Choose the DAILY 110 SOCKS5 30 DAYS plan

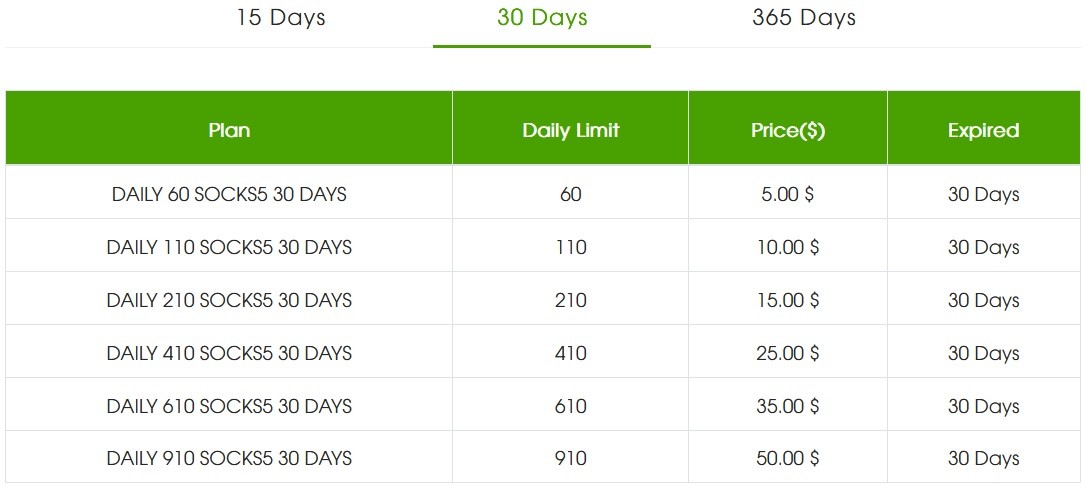point(229,247)
